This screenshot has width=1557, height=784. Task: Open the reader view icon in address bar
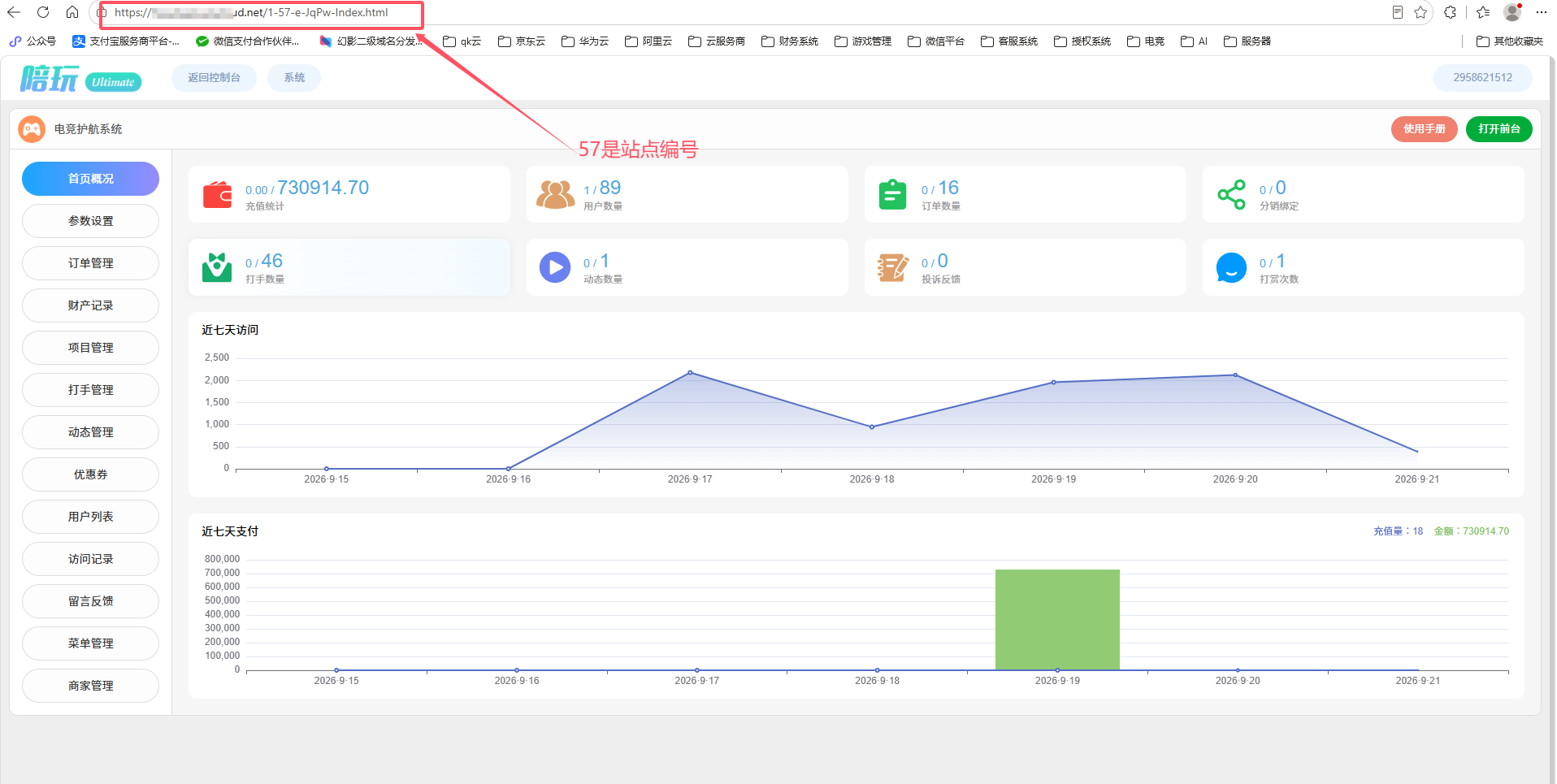1398,12
